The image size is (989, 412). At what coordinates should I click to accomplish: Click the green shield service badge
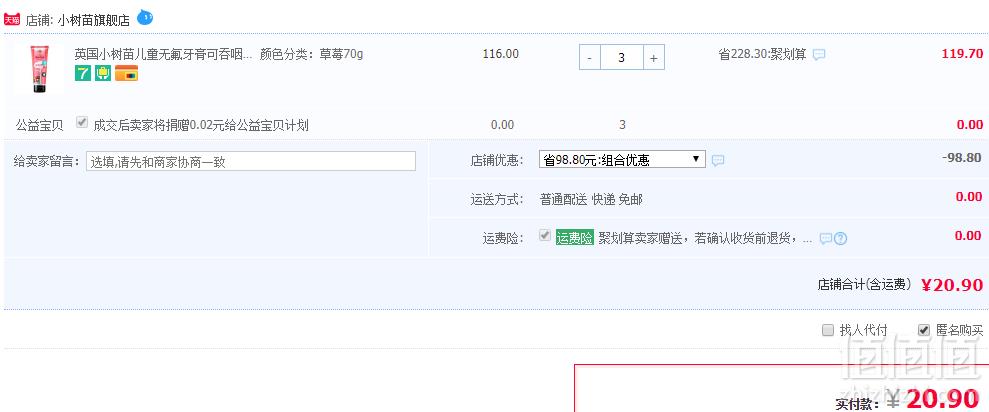tap(103, 74)
